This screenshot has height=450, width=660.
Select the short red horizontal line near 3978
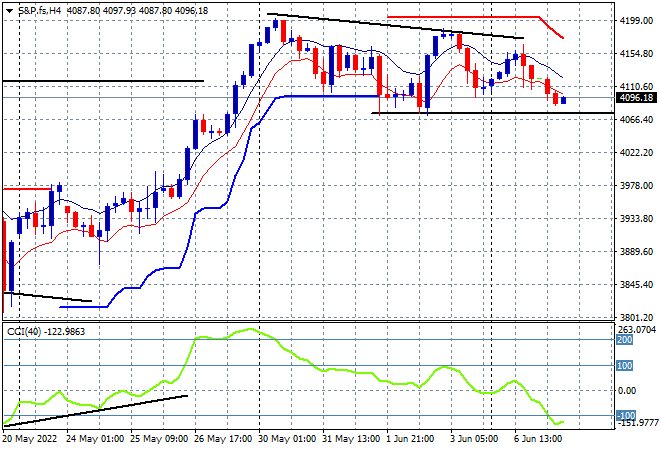27,189
